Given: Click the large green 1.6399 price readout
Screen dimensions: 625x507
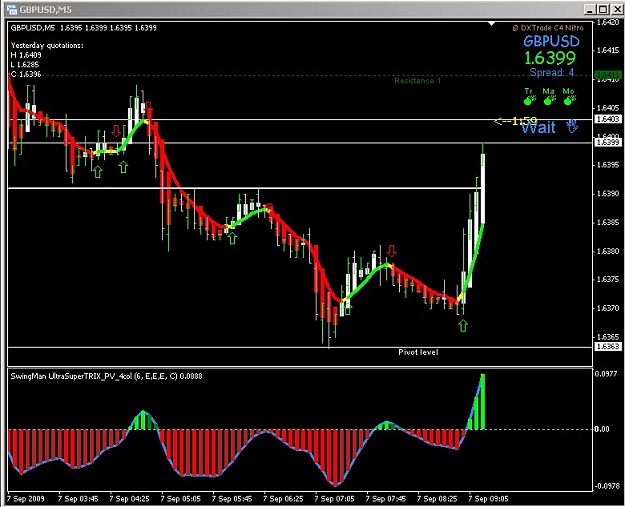Looking at the screenshot, I should point(550,58).
